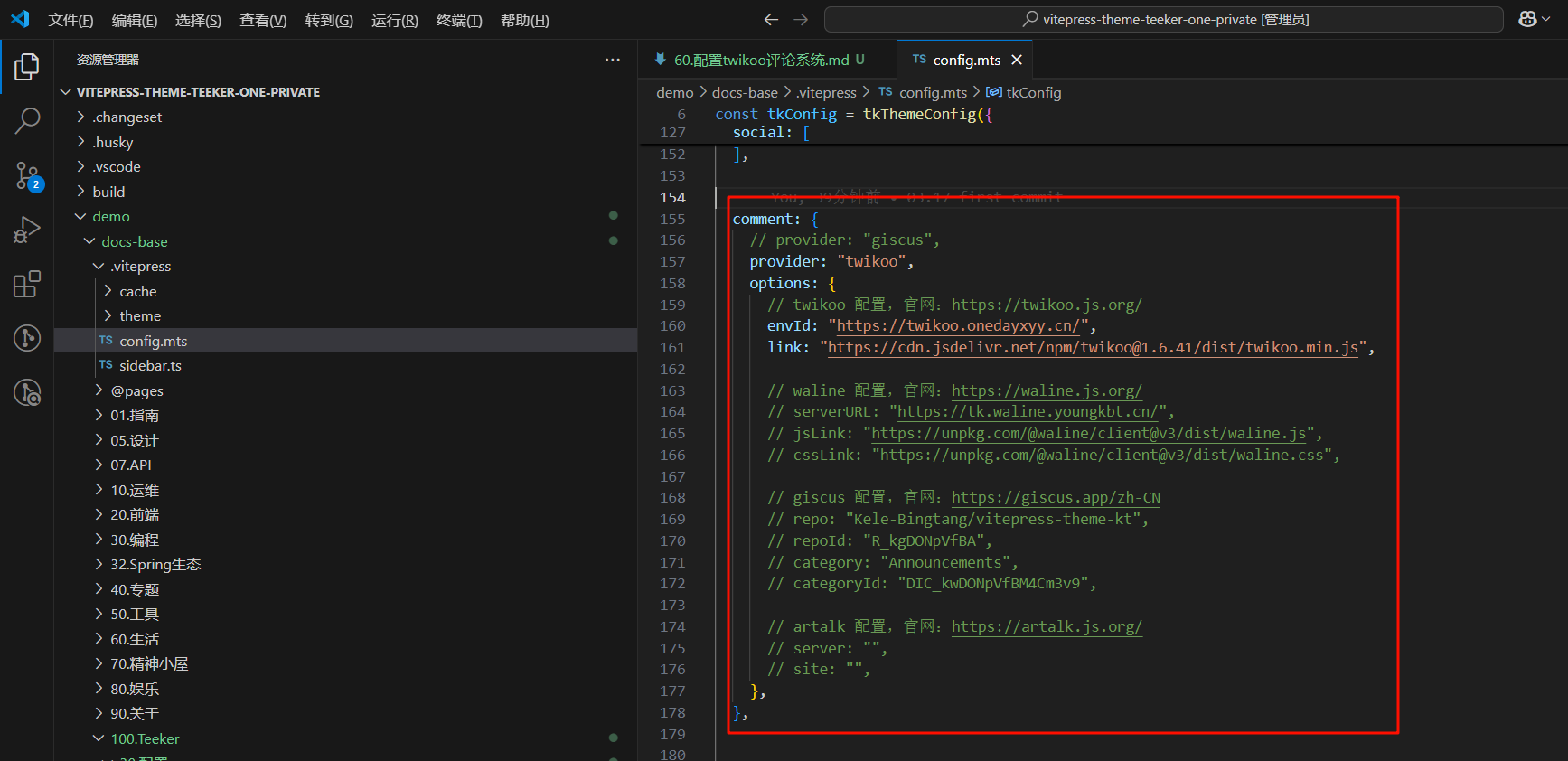Click the command center search box
The image size is (1568, 761).
[1163, 19]
